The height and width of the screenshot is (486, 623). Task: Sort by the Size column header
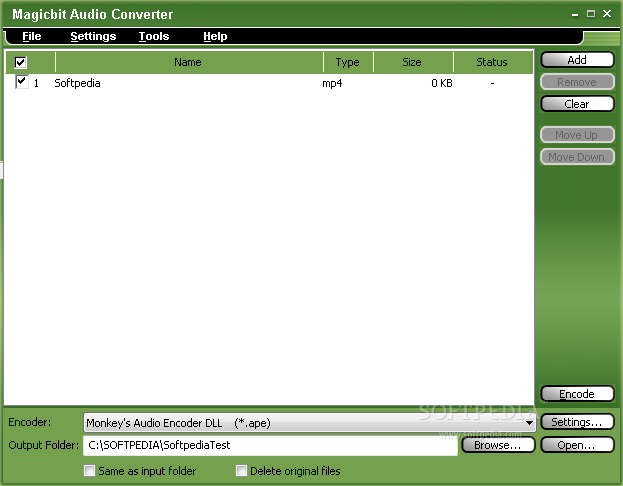click(x=413, y=62)
